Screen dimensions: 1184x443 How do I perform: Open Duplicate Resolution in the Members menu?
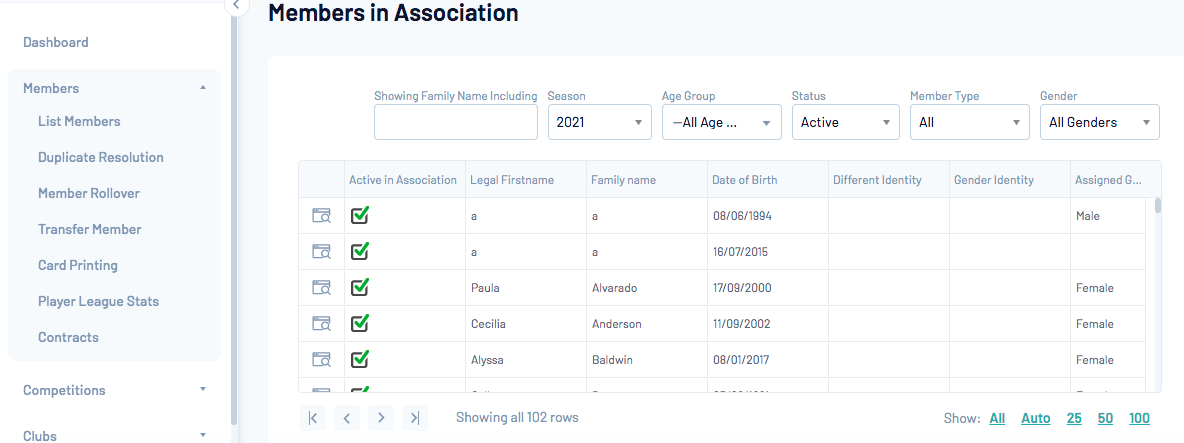pos(101,157)
